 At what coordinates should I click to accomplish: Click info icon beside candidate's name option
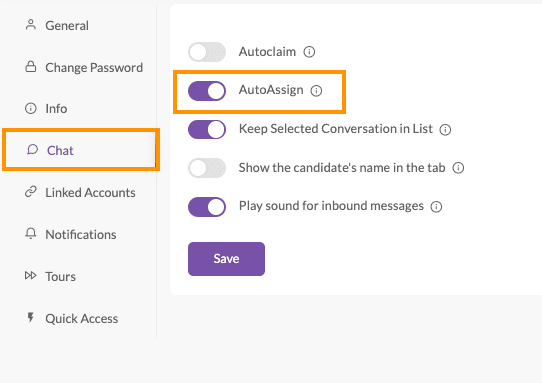click(458, 168)
